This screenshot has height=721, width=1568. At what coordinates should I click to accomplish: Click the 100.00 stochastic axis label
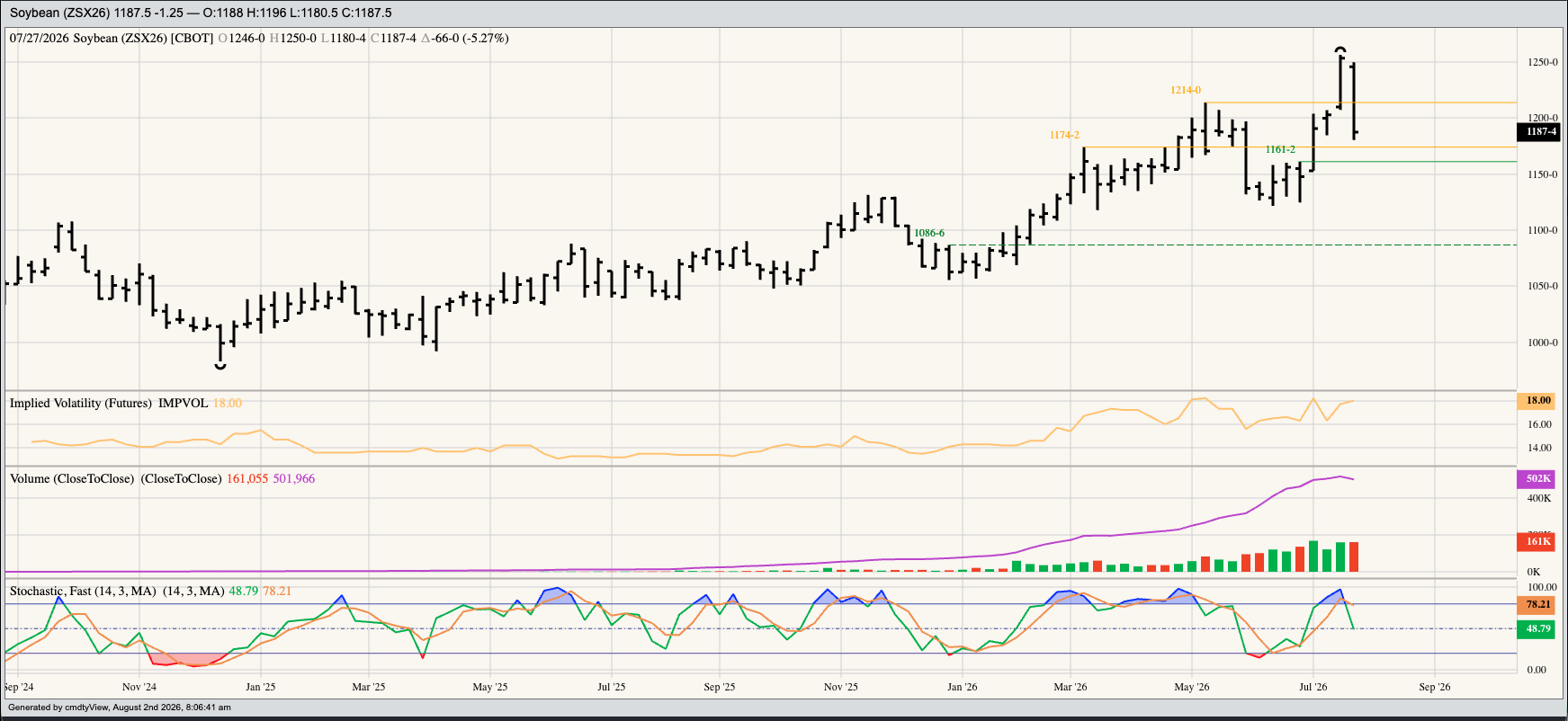coord(1542,587)
